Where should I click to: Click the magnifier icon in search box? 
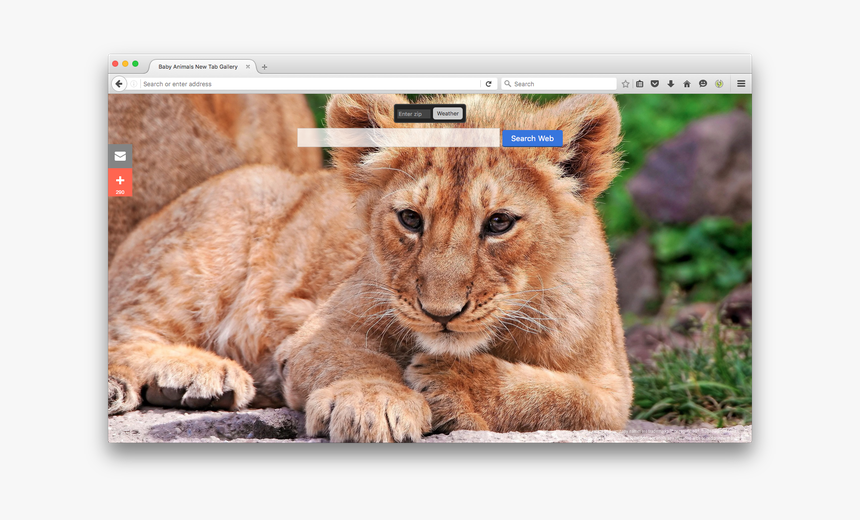coord(508,84)
